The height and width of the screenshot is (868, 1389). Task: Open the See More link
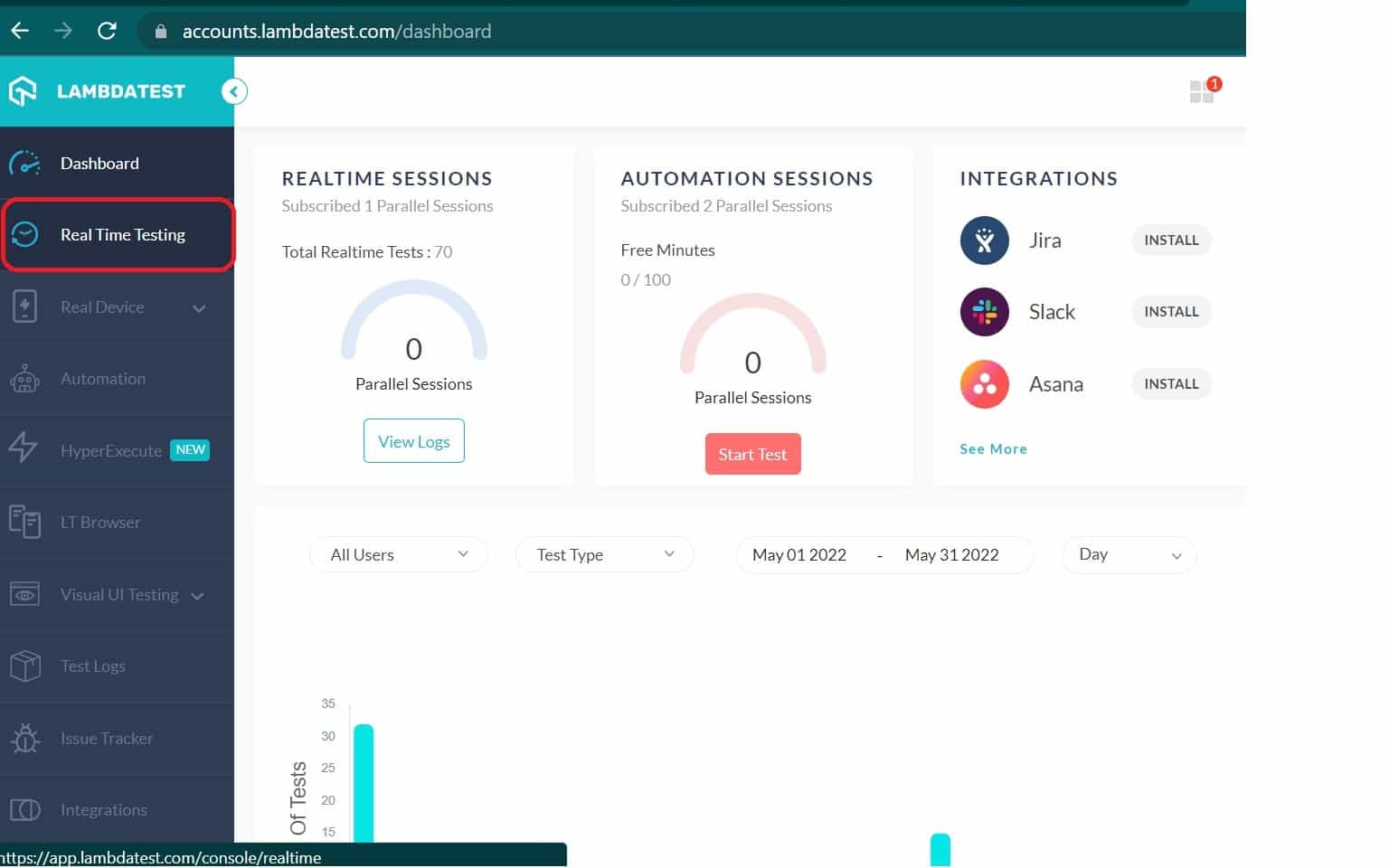click(x=993, y=448)
